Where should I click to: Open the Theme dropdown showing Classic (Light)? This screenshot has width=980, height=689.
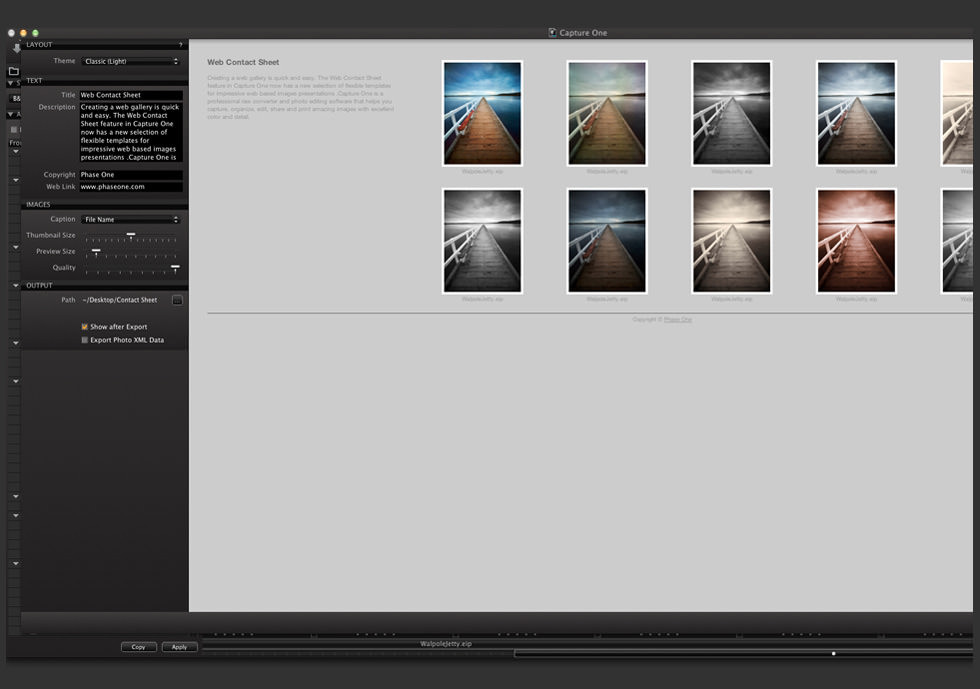click(131, 61)
